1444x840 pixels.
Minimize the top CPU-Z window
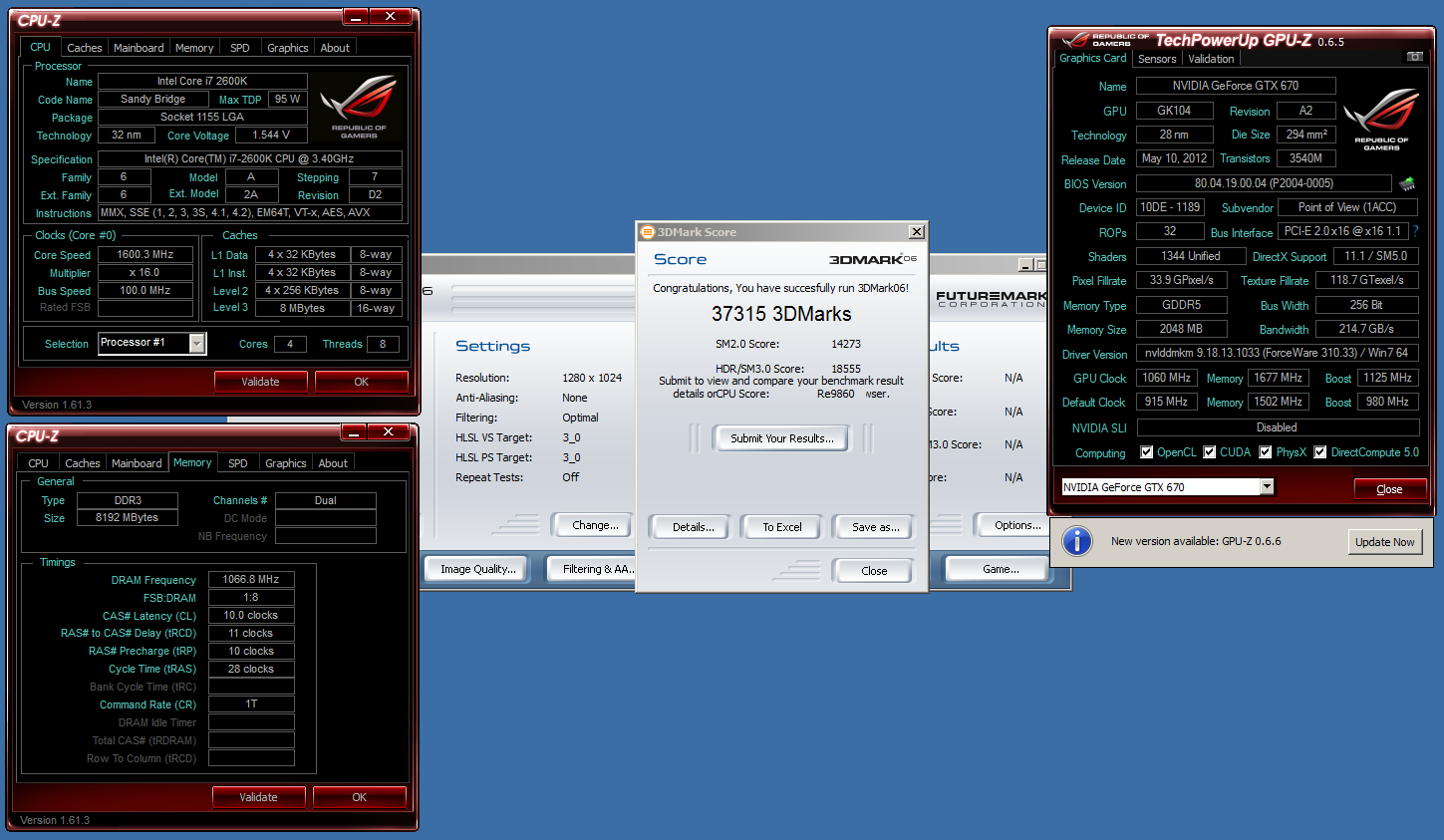[358, 17]
